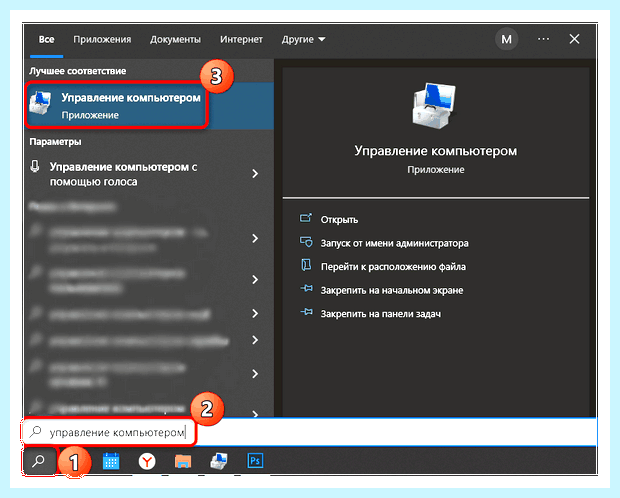Launch Photoshop from the taskbar
Image resolution: width=620 pixels, height=498 pixels.
pyautogui.click(x=255, y=461)
